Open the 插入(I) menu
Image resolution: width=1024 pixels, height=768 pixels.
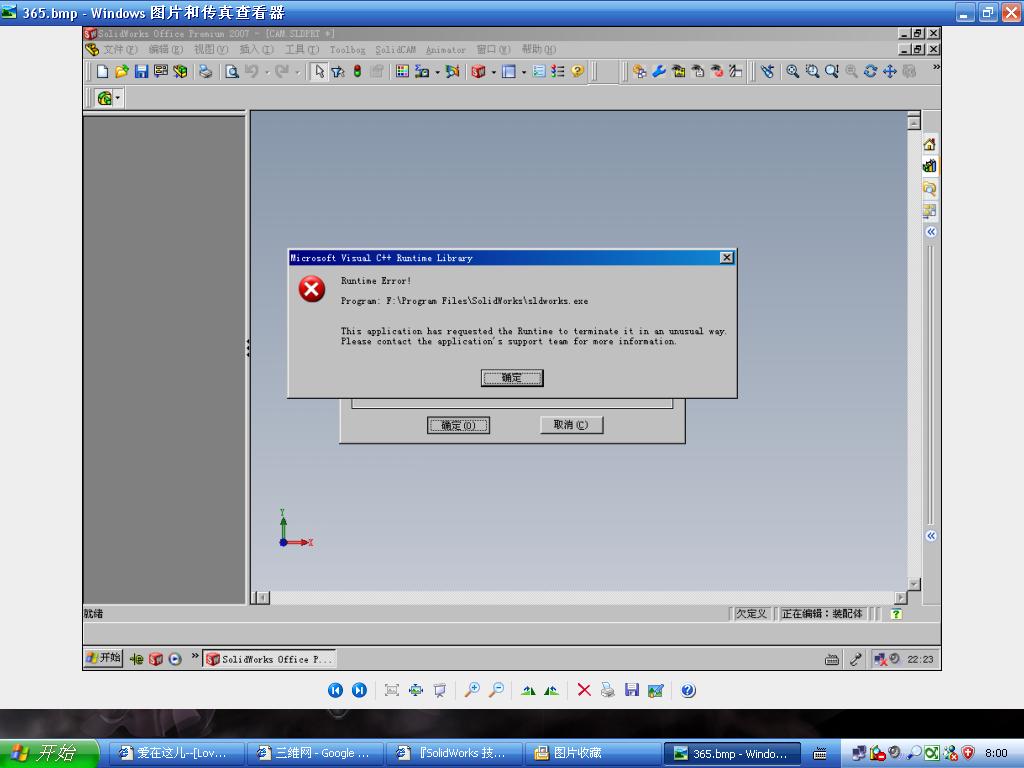click(x=257, y=50)
